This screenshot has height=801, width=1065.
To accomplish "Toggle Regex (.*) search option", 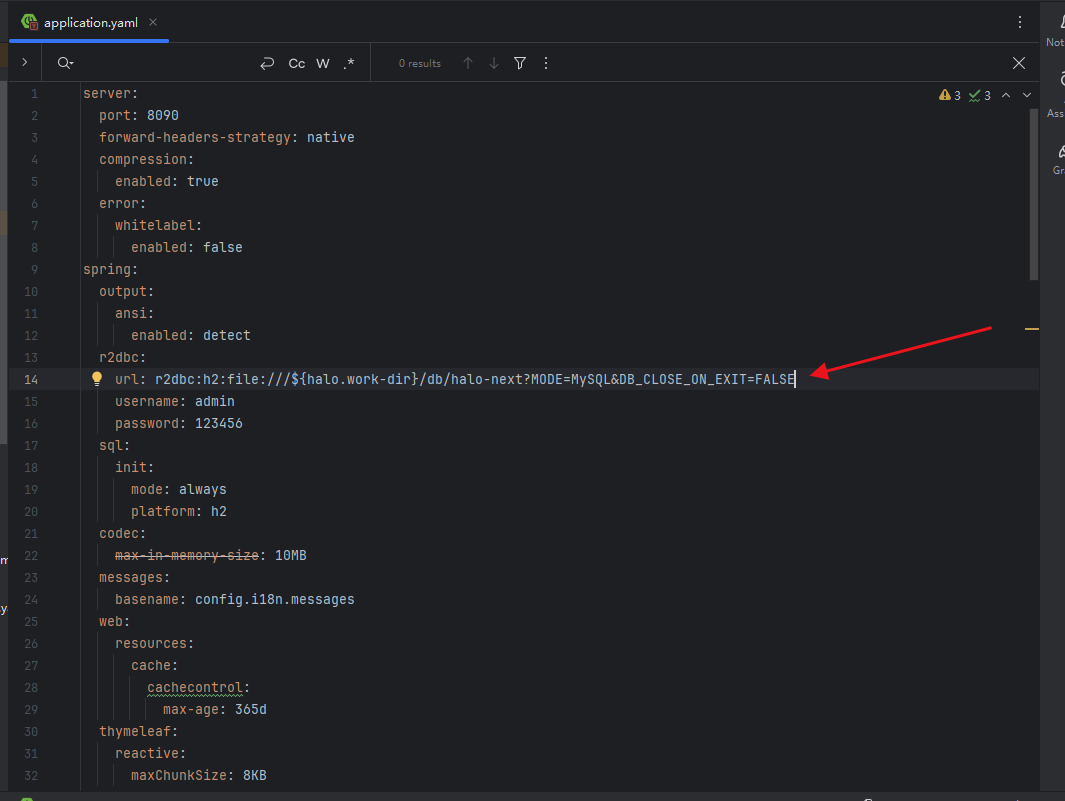I will [349, 63].
